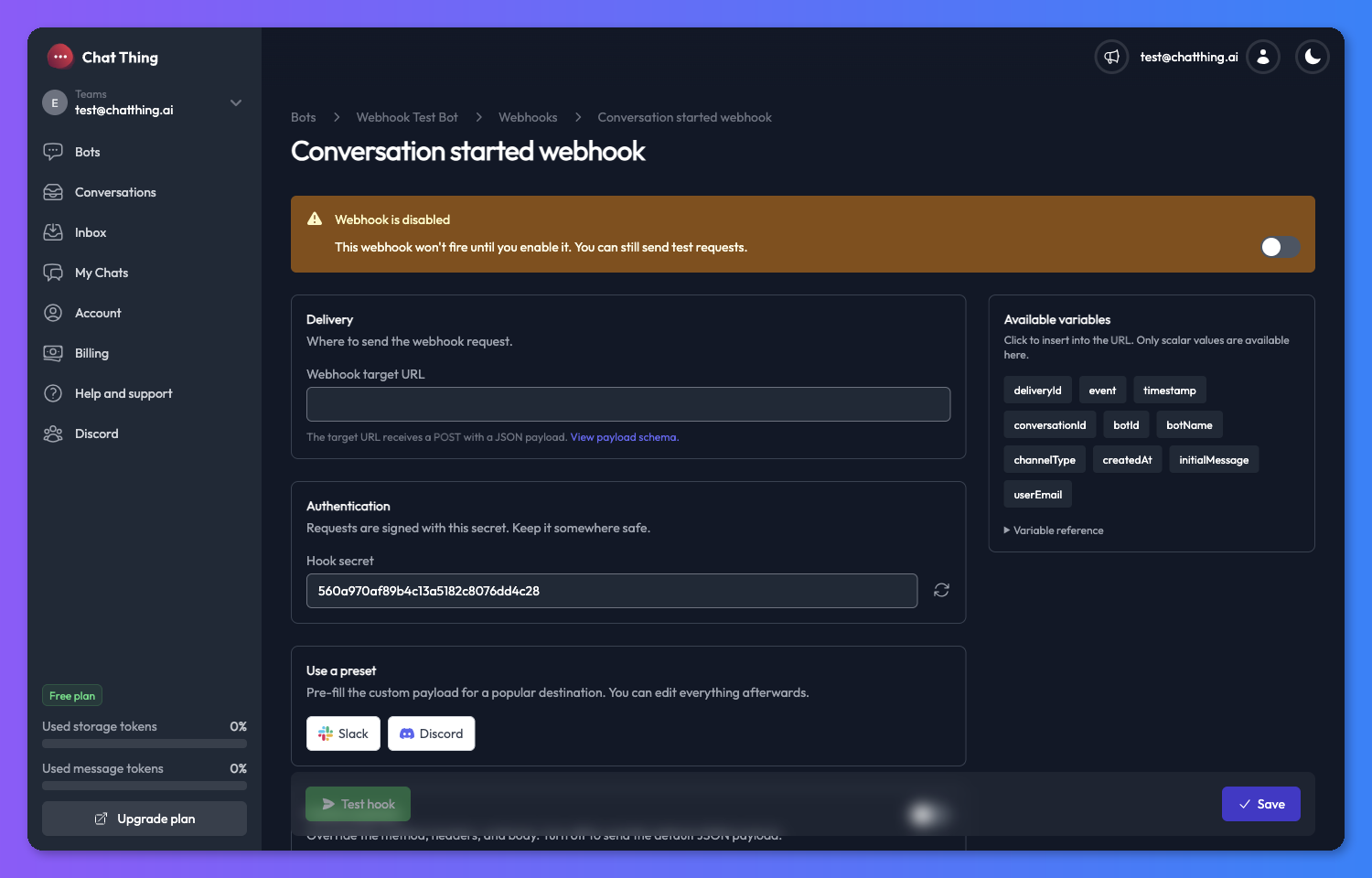Expand the Teams account switcher chevron
The width and height of the screenshot is (1372, 878).
click(x=236, y=102)
